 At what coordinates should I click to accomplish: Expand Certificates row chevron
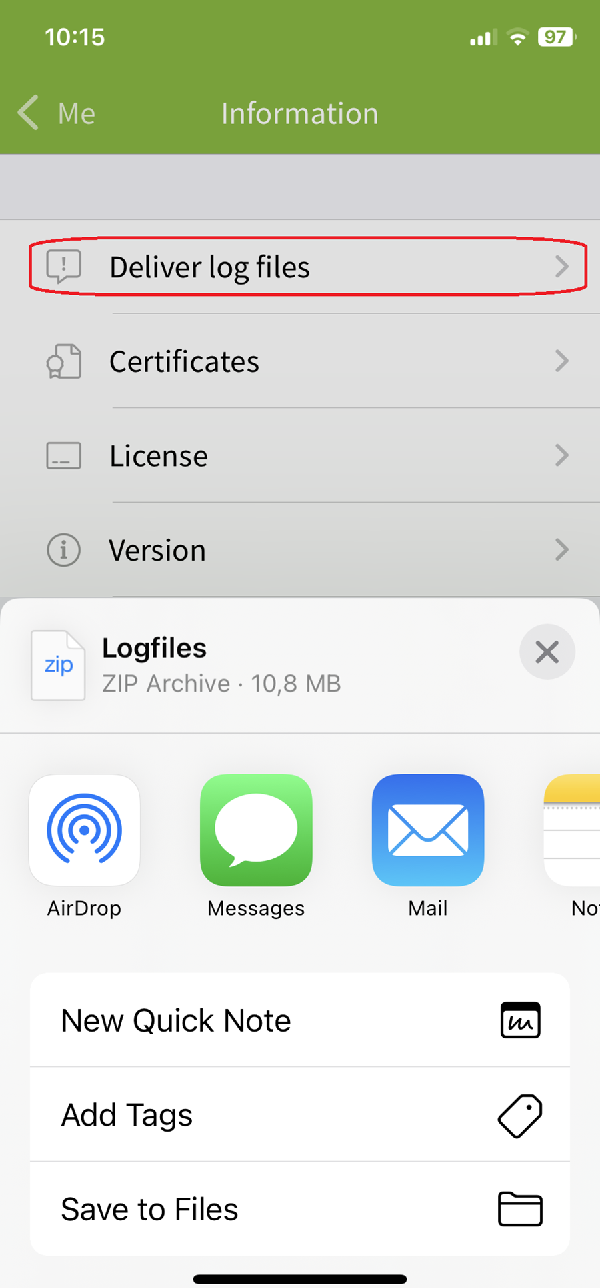point(562,361)
